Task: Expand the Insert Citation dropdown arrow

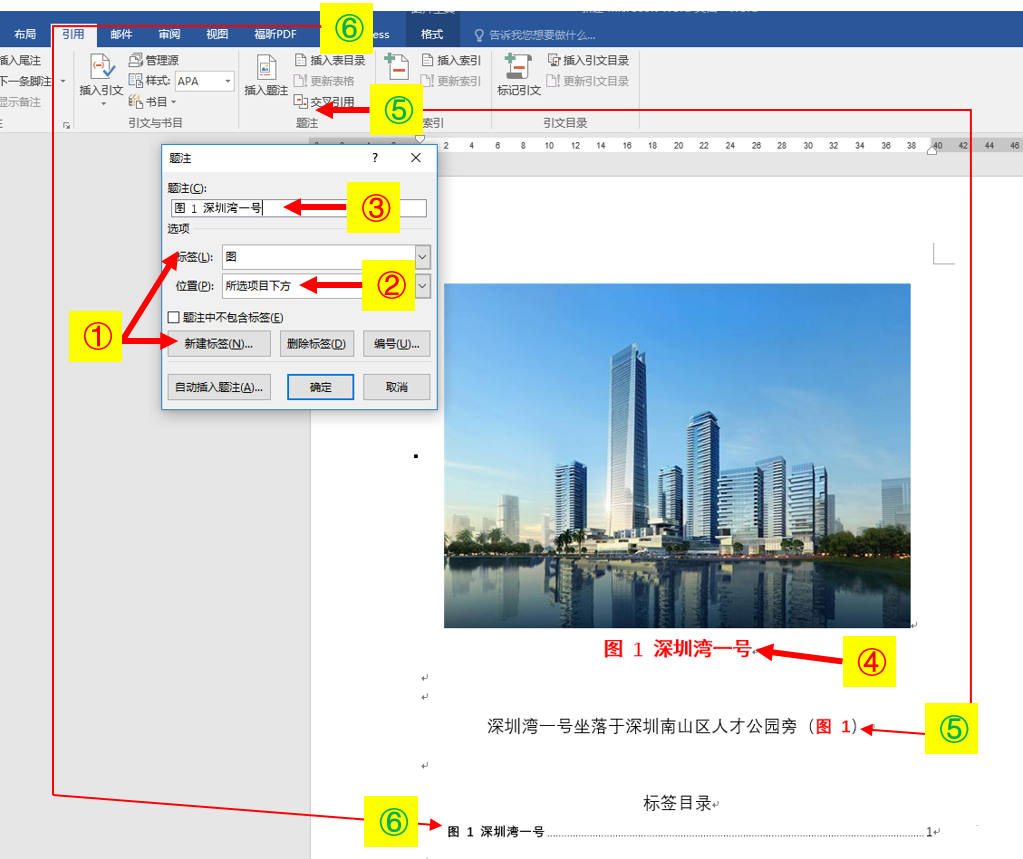Action: click(102, 104)
